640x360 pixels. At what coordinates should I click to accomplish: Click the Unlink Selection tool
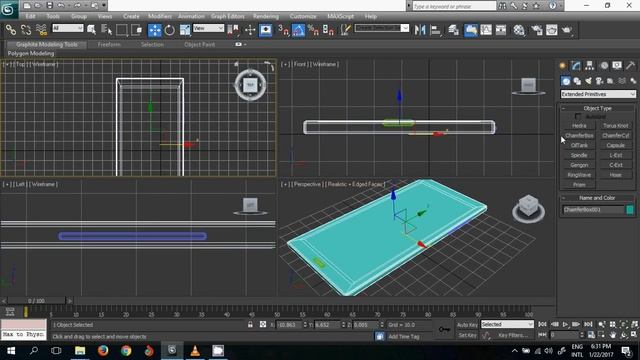[x=26, y=30]
